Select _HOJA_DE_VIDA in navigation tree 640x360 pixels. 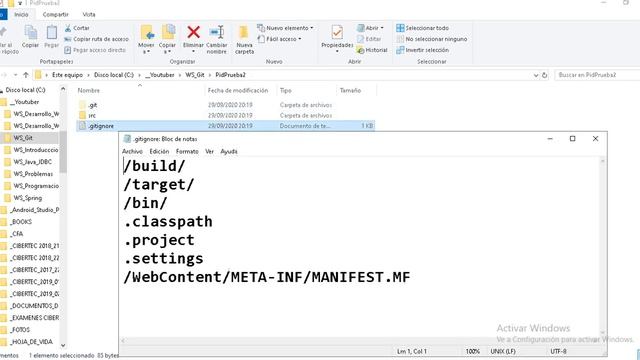pyautogui.click(x=32, y=342)
